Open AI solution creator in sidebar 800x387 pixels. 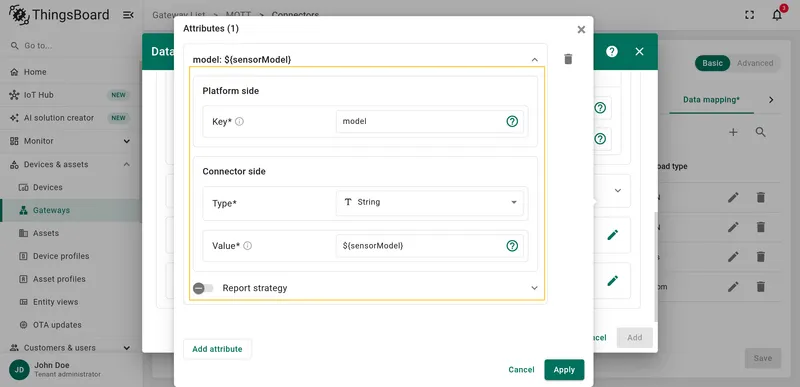point(71,118)
